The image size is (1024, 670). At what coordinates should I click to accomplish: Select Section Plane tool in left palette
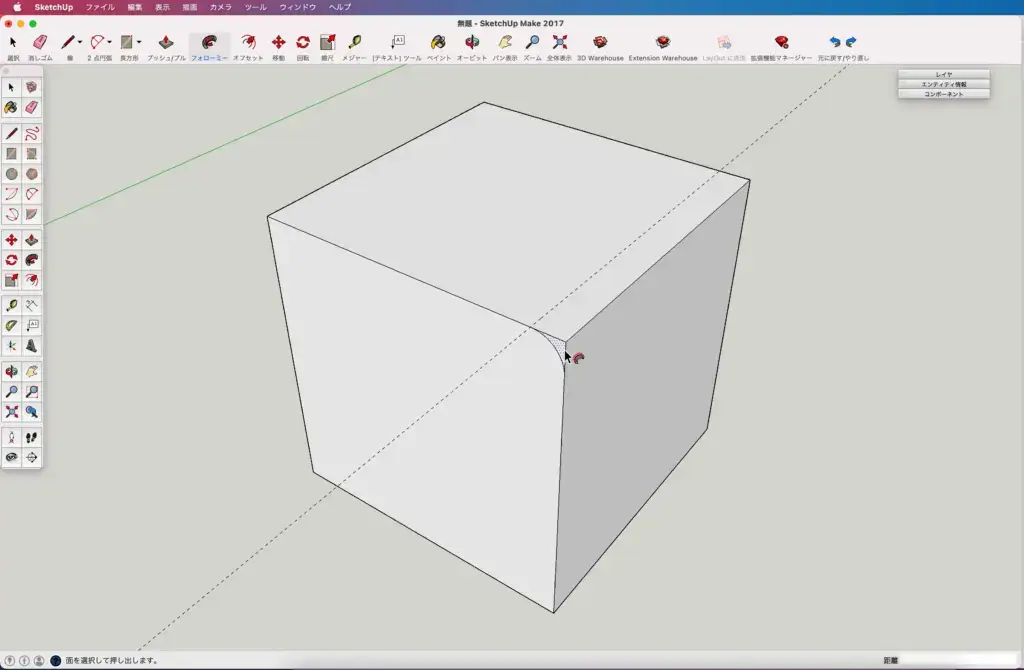click(31, 458)
